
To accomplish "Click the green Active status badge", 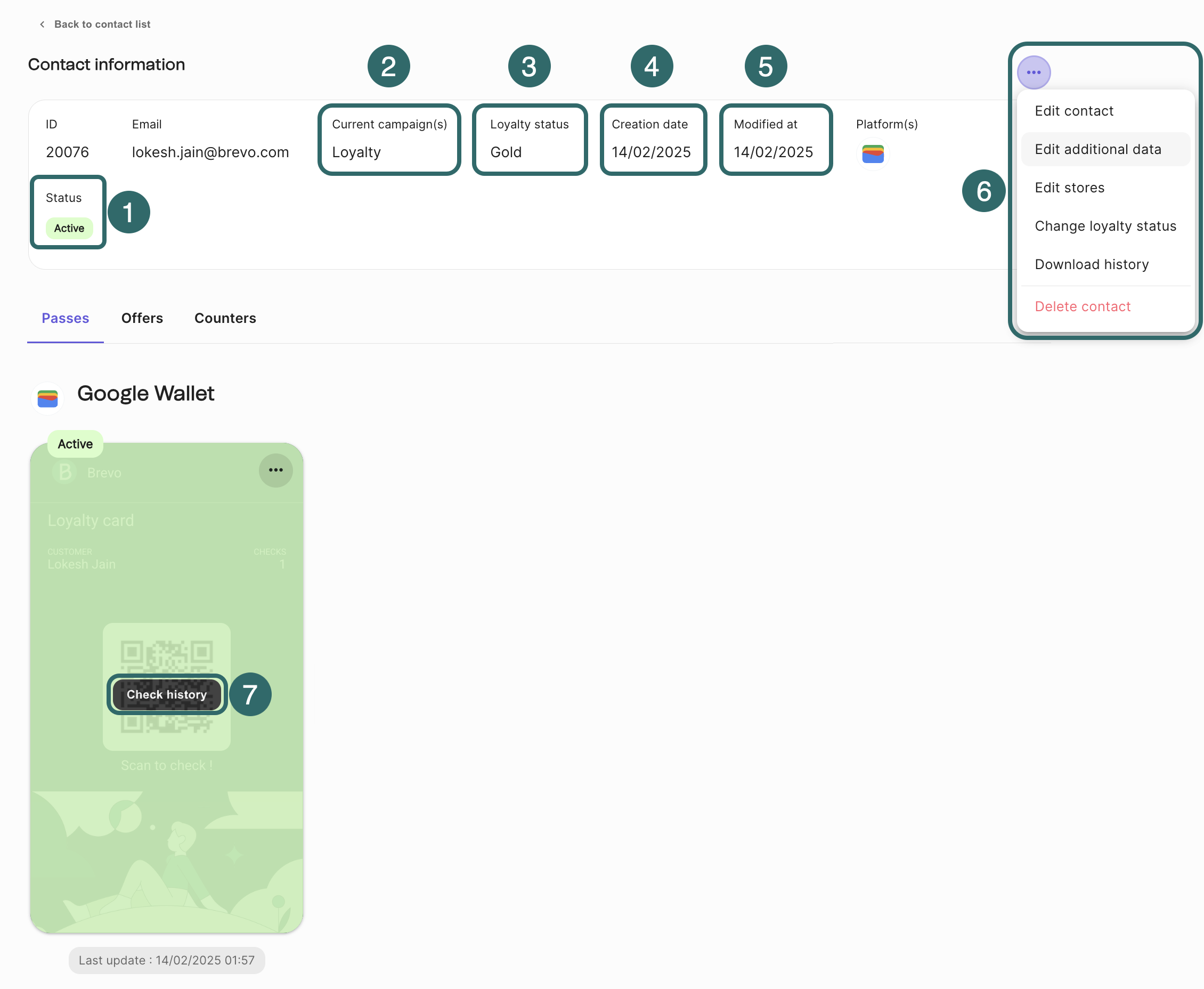I will click(x=69, y=229).
